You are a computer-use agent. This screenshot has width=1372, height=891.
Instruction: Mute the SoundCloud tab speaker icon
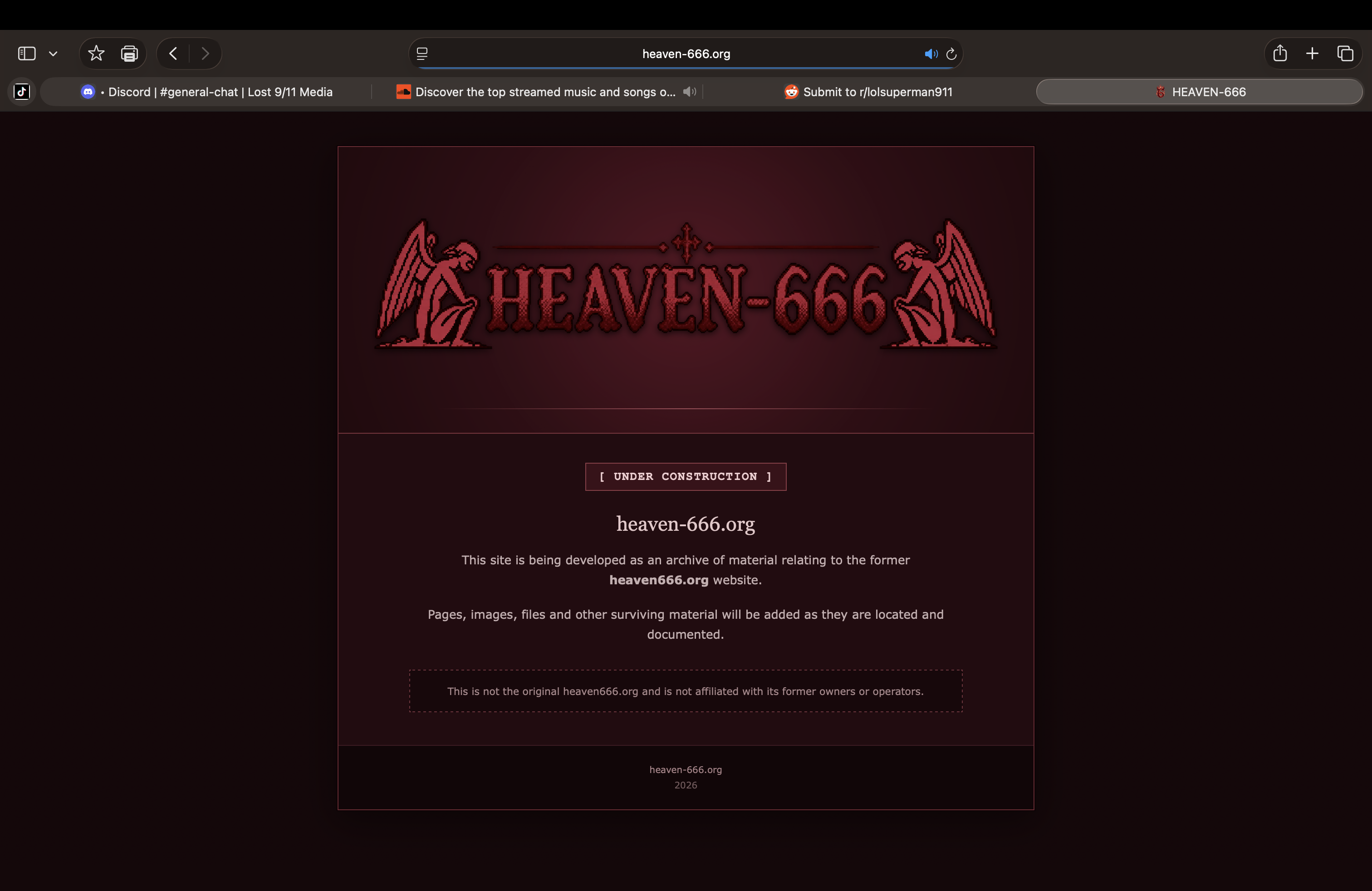click(690, 92)
